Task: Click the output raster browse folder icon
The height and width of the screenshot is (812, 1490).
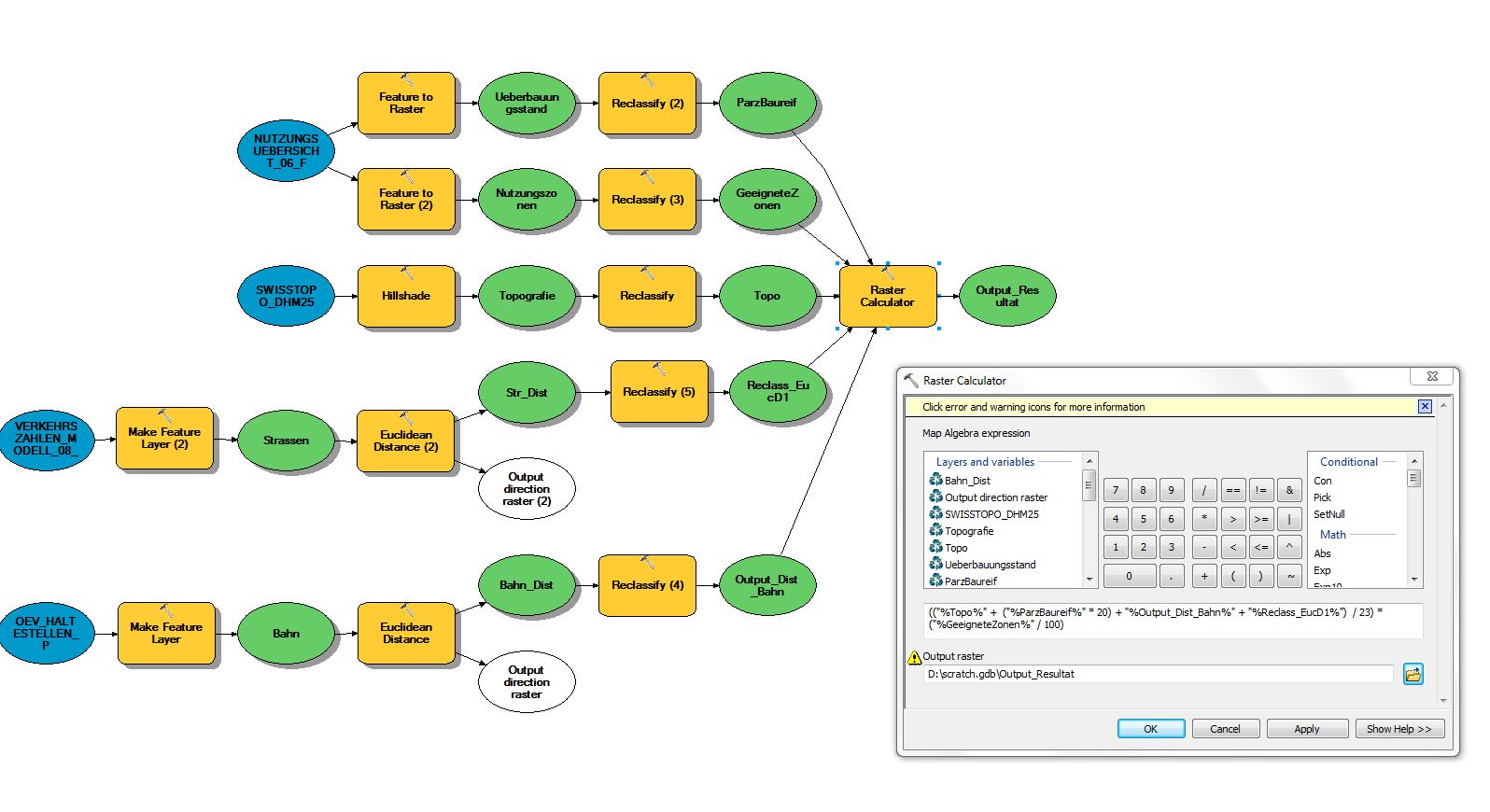Action: (x=1413, y=674)
